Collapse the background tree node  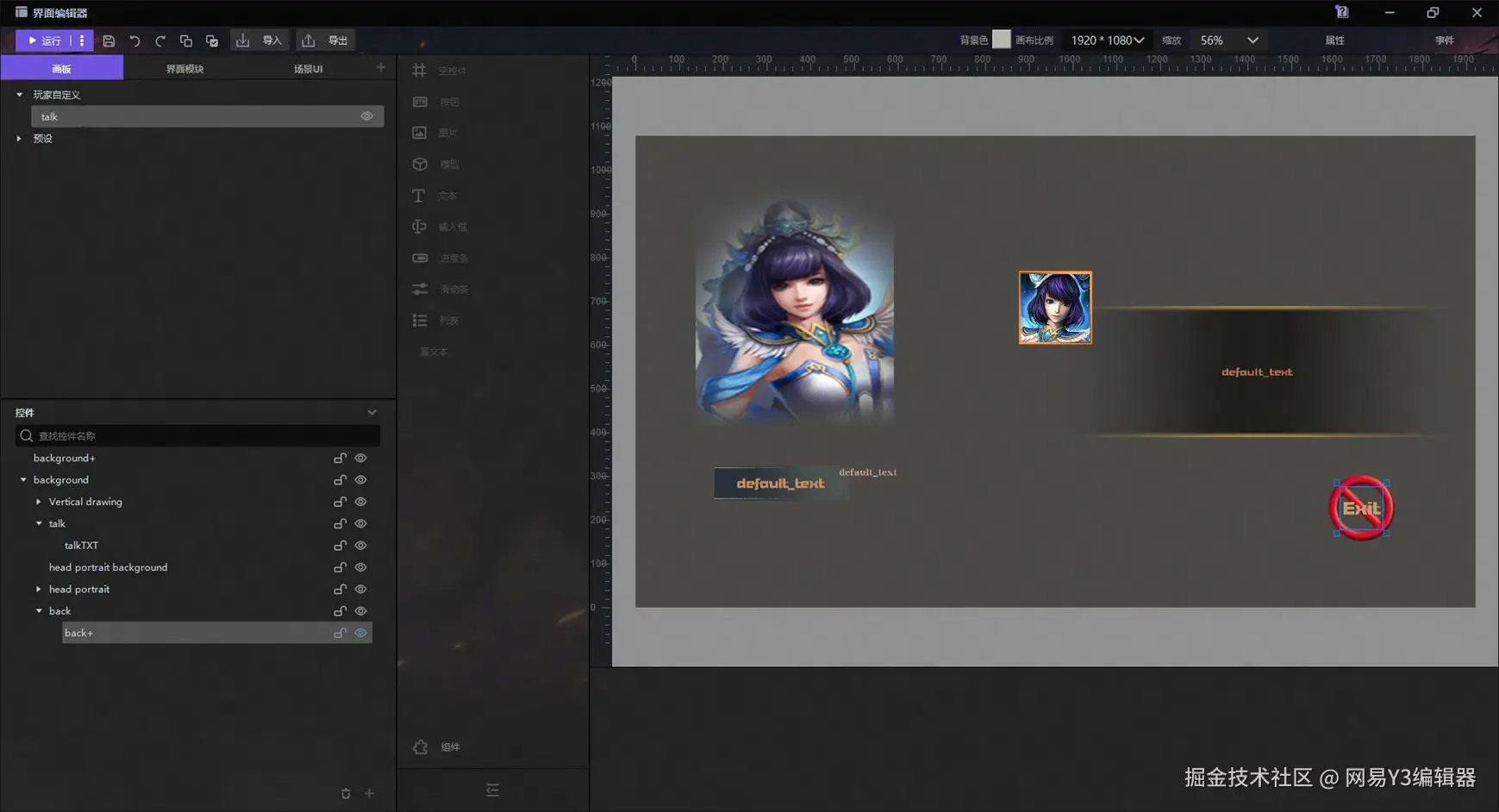(x=23, y=480)
